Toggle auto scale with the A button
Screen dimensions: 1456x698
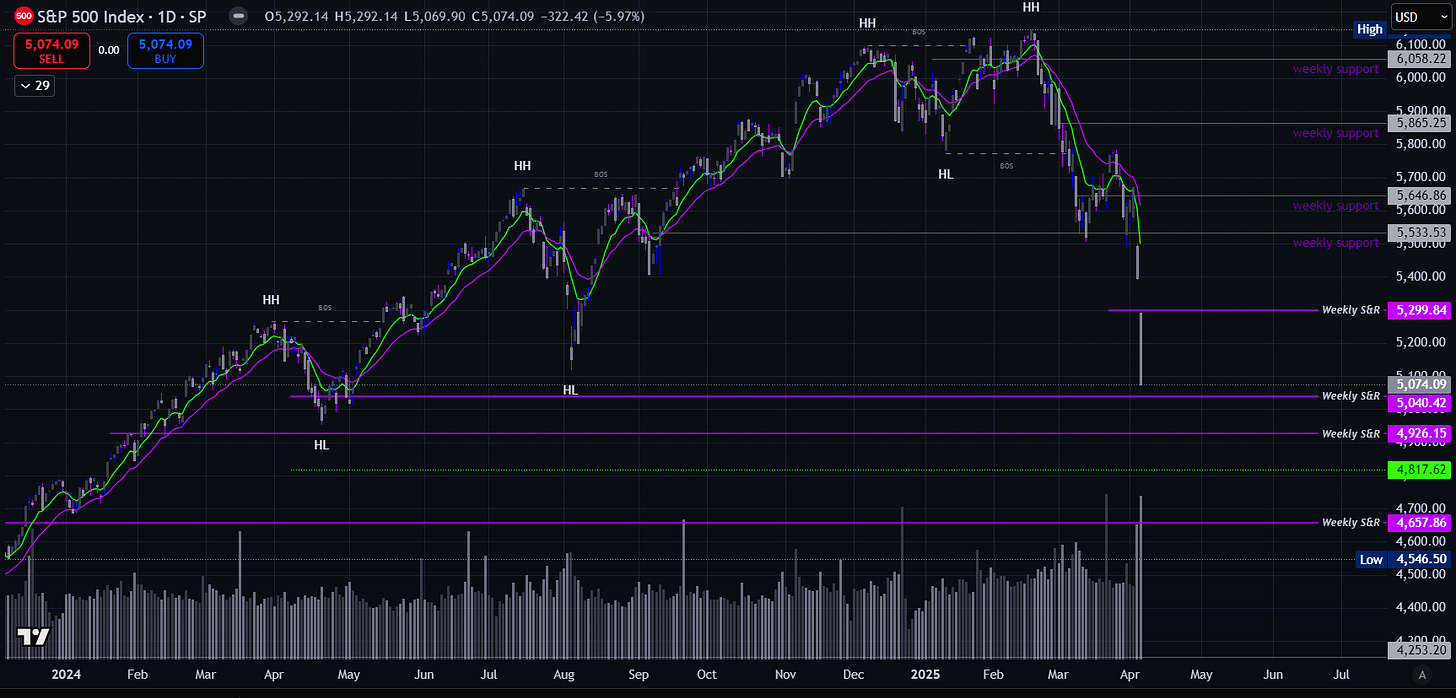(x=1421, y=674)
